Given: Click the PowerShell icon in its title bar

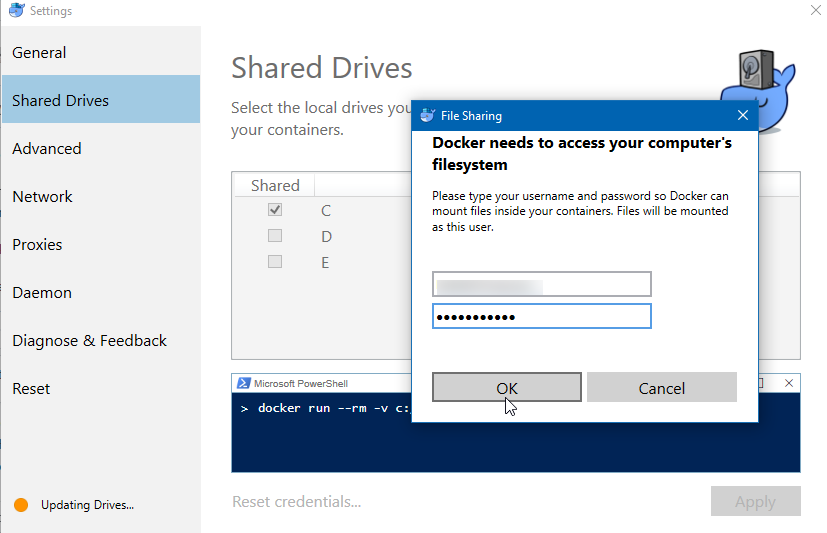Looking at the screenshot, I should (x=243, y=383).
